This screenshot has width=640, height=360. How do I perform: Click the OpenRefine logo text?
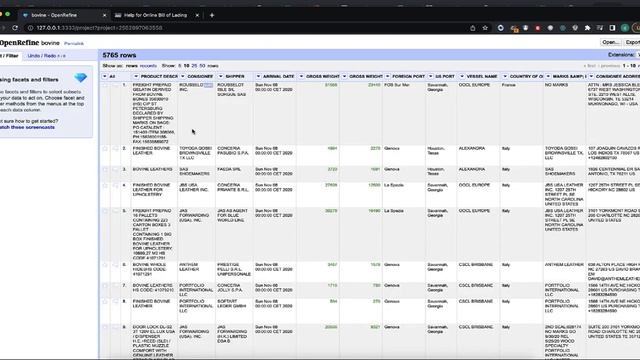(20, 43)
